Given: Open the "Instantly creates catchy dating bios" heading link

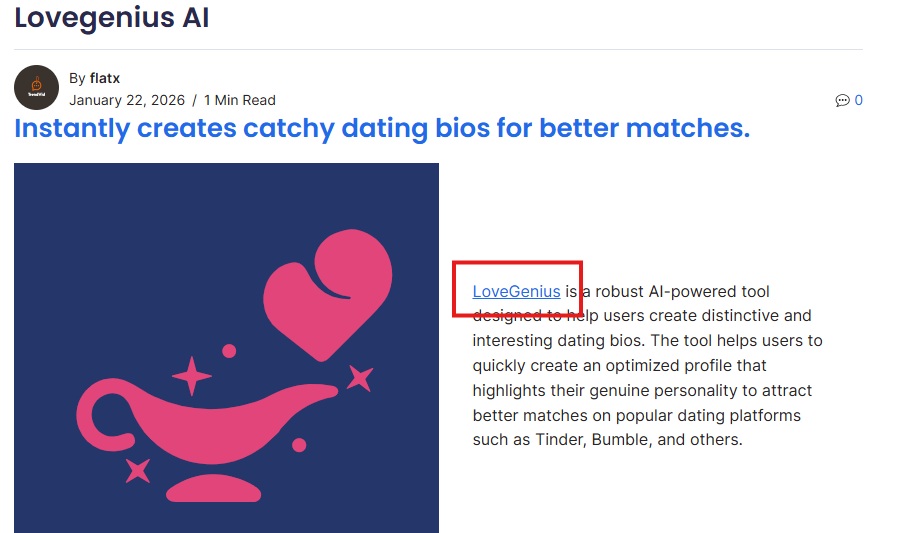Looking at the screenshot, I should 382,128.
